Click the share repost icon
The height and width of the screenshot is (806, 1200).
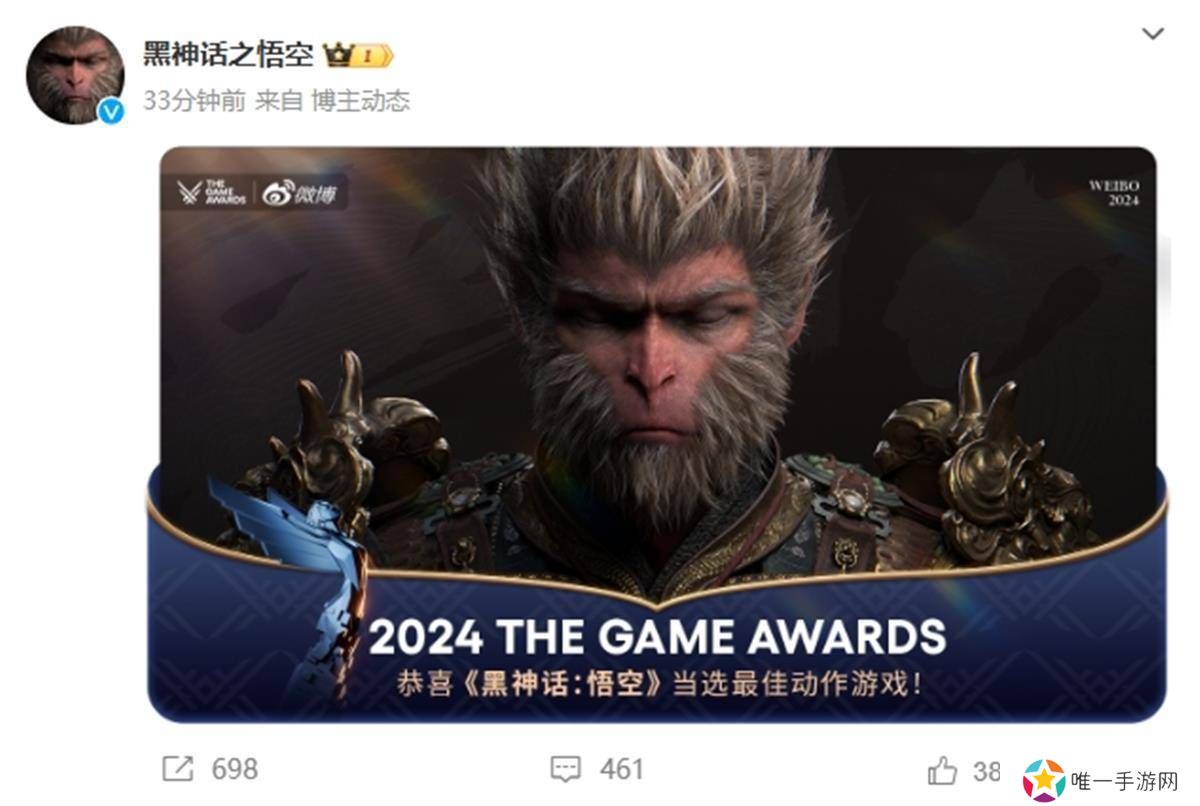click(x=178, y=768)
